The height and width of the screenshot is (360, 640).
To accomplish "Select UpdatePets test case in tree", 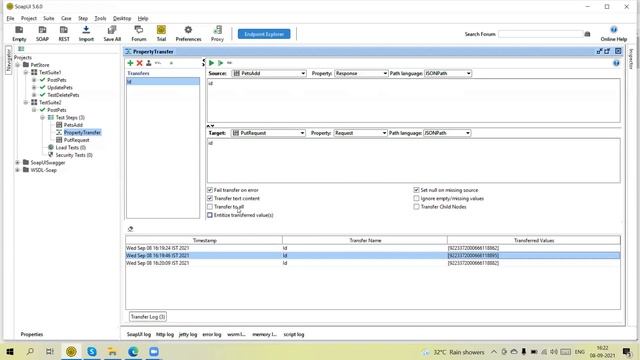I will [x=60, y=87].
